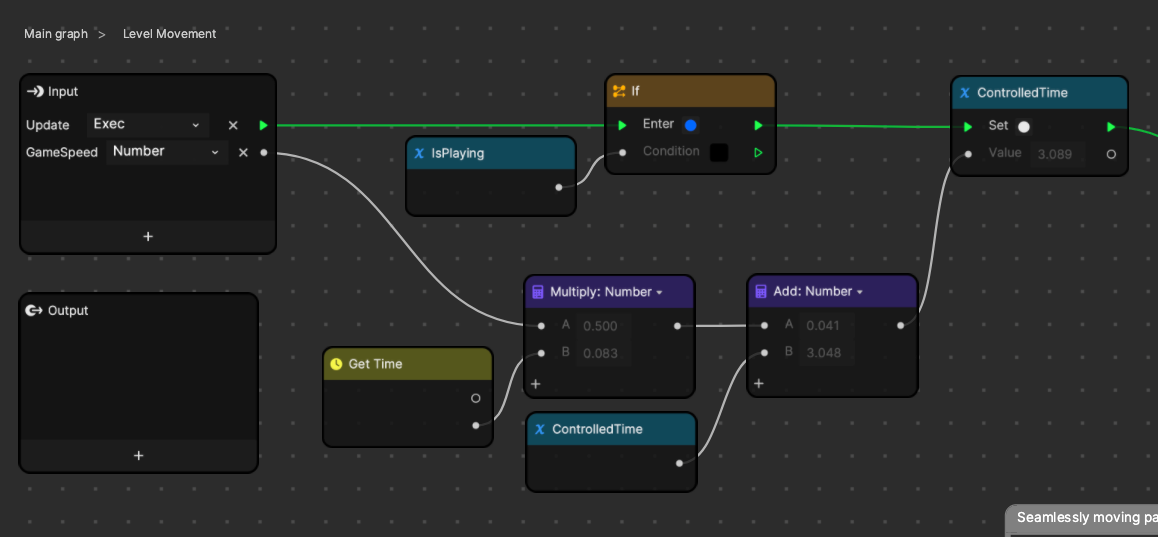Click the Output node arrow icon
1158x537 pixels.
click(34, 311)
